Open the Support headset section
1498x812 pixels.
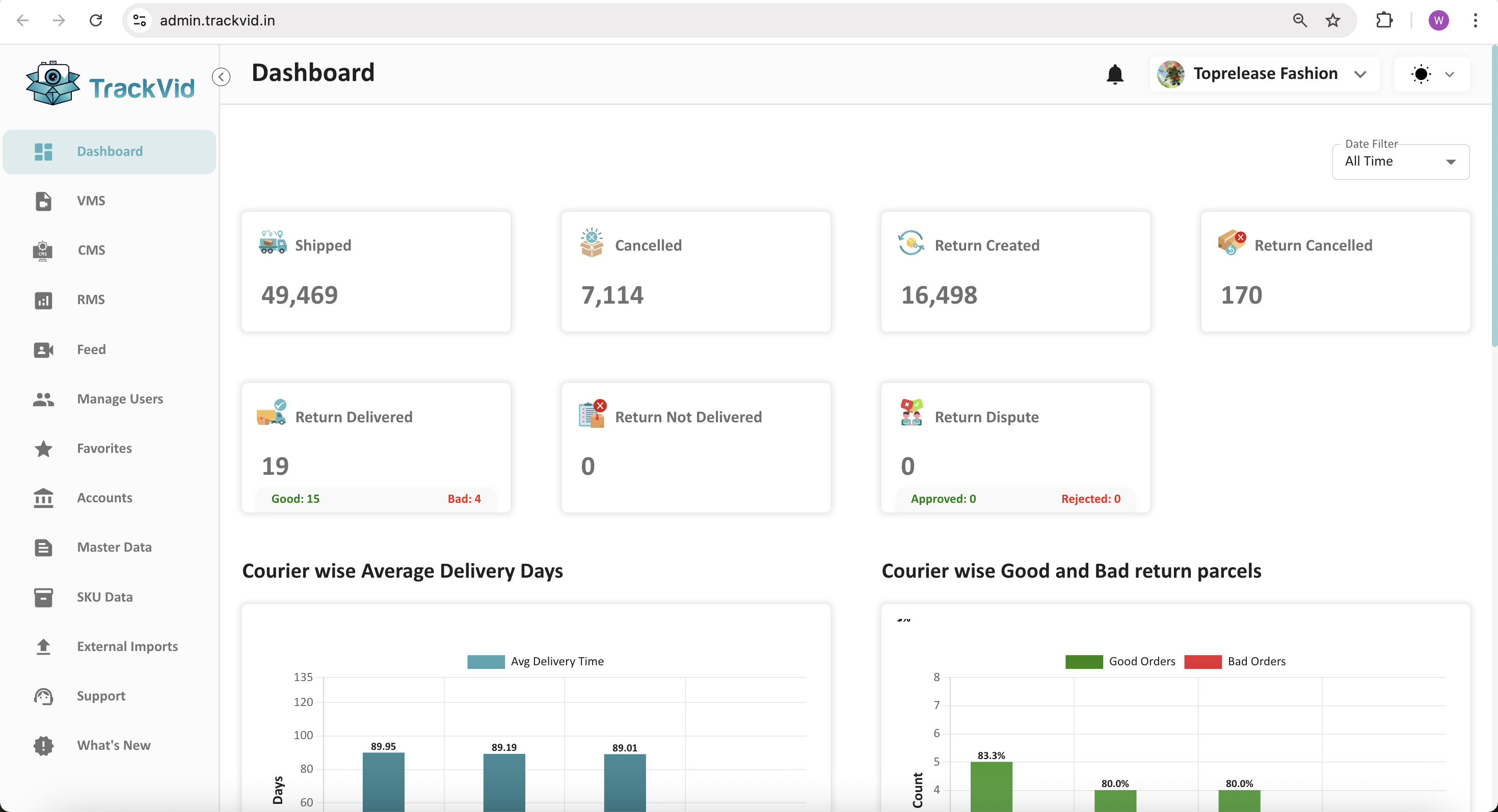coord(100,696)
